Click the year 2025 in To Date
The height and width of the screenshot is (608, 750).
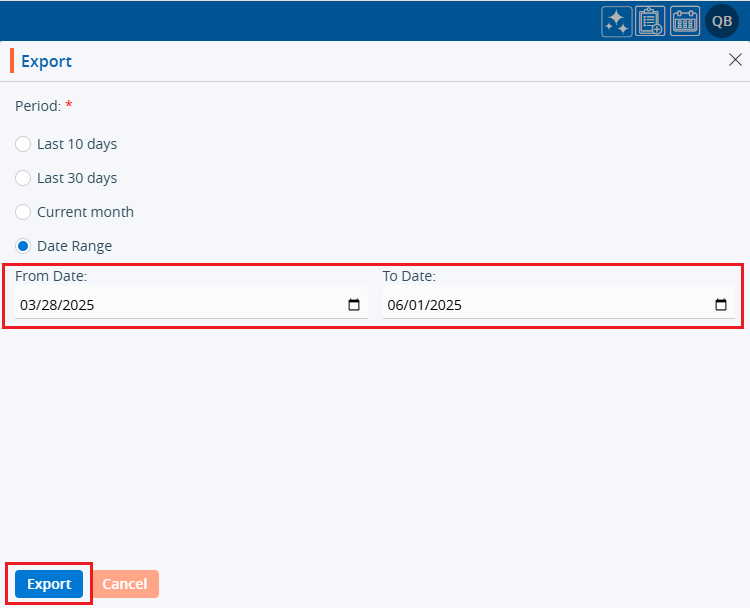[x=445, y=306]
